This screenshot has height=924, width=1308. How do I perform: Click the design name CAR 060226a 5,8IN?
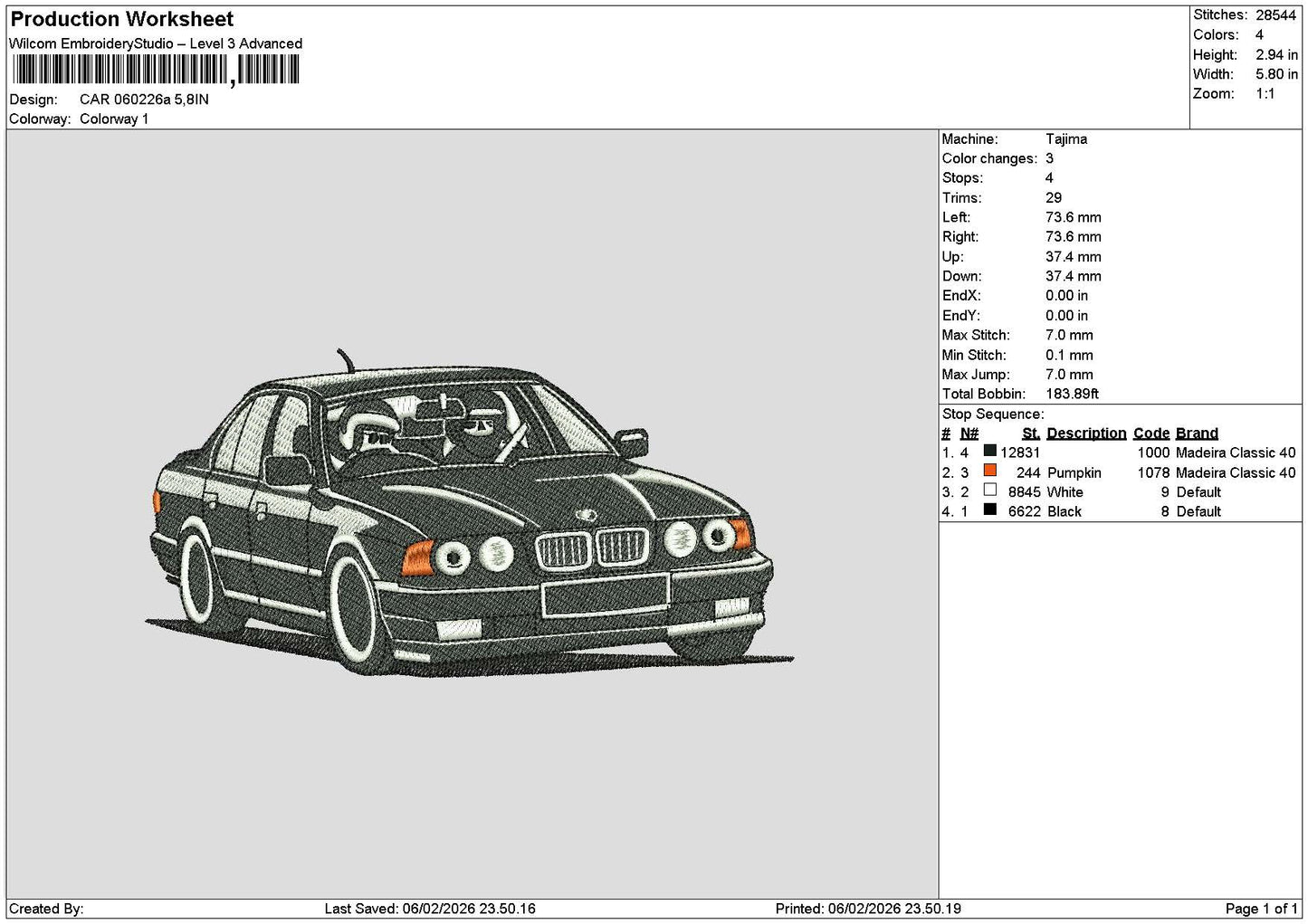[x=144, y=100]
